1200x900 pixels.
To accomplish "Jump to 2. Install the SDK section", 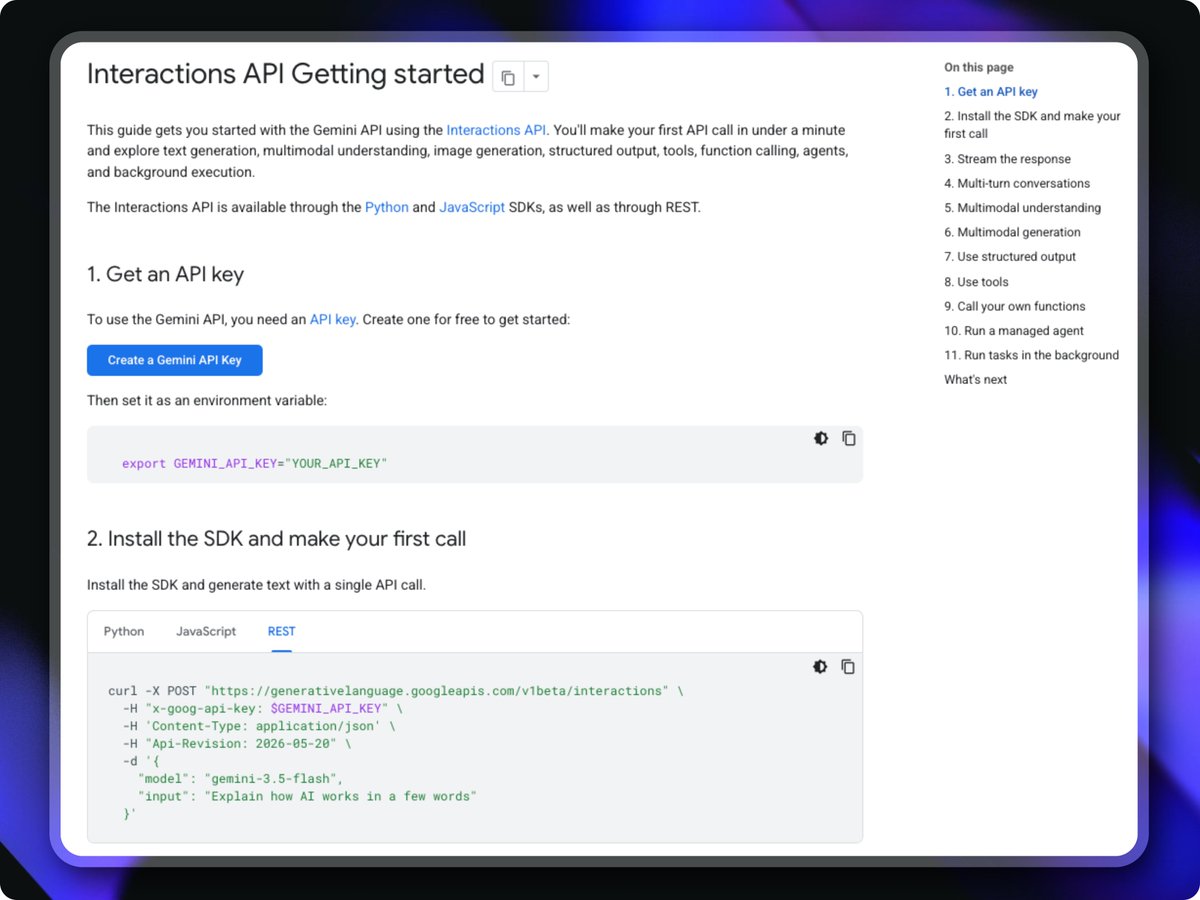I will (1032, 125).
